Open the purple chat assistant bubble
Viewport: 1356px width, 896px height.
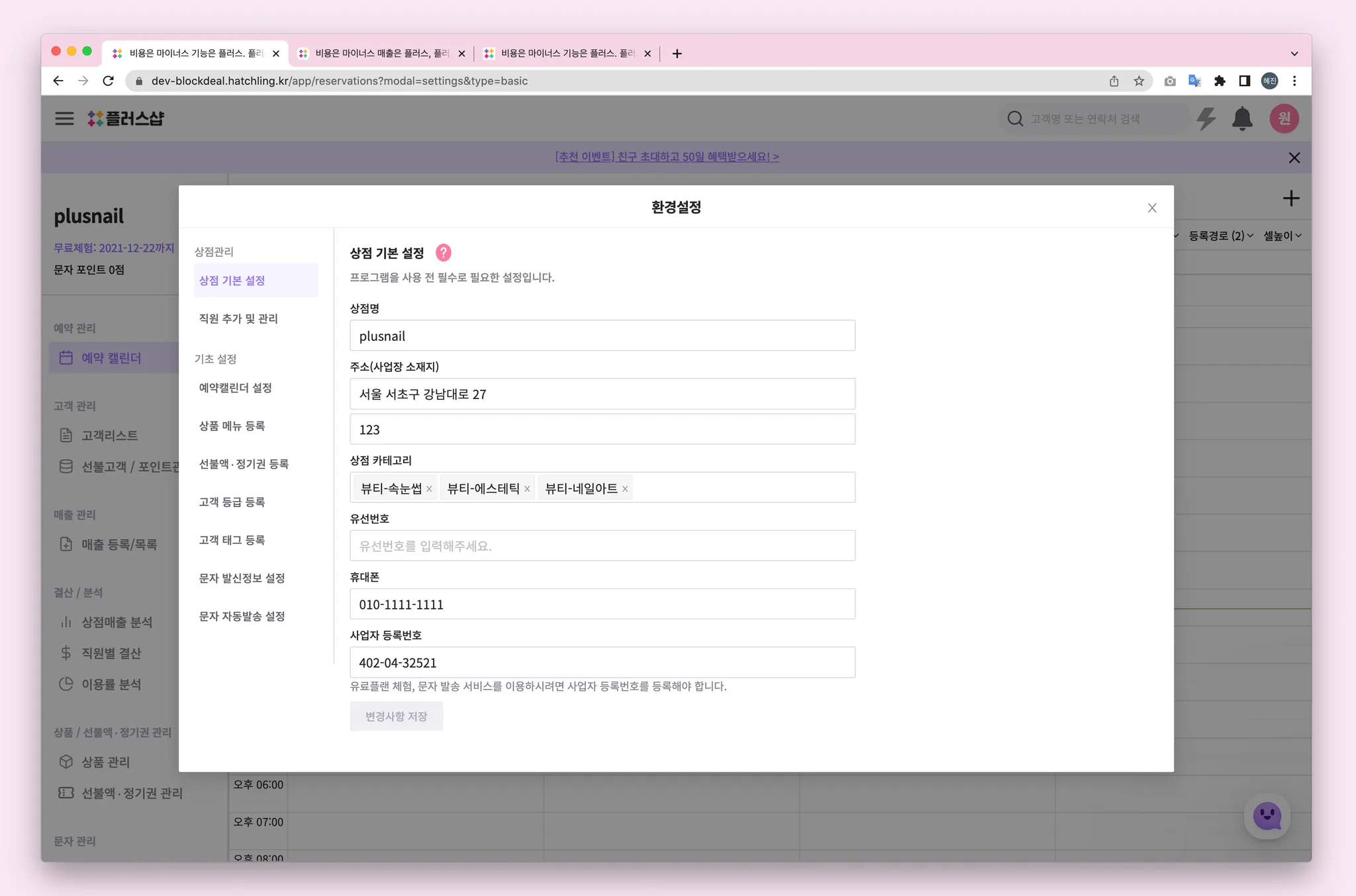coord(1267,816)
